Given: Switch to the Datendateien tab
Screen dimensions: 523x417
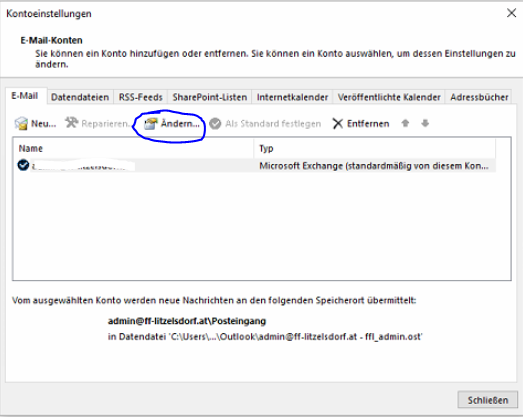Looking at the screenshot, I should coord(80,97).
